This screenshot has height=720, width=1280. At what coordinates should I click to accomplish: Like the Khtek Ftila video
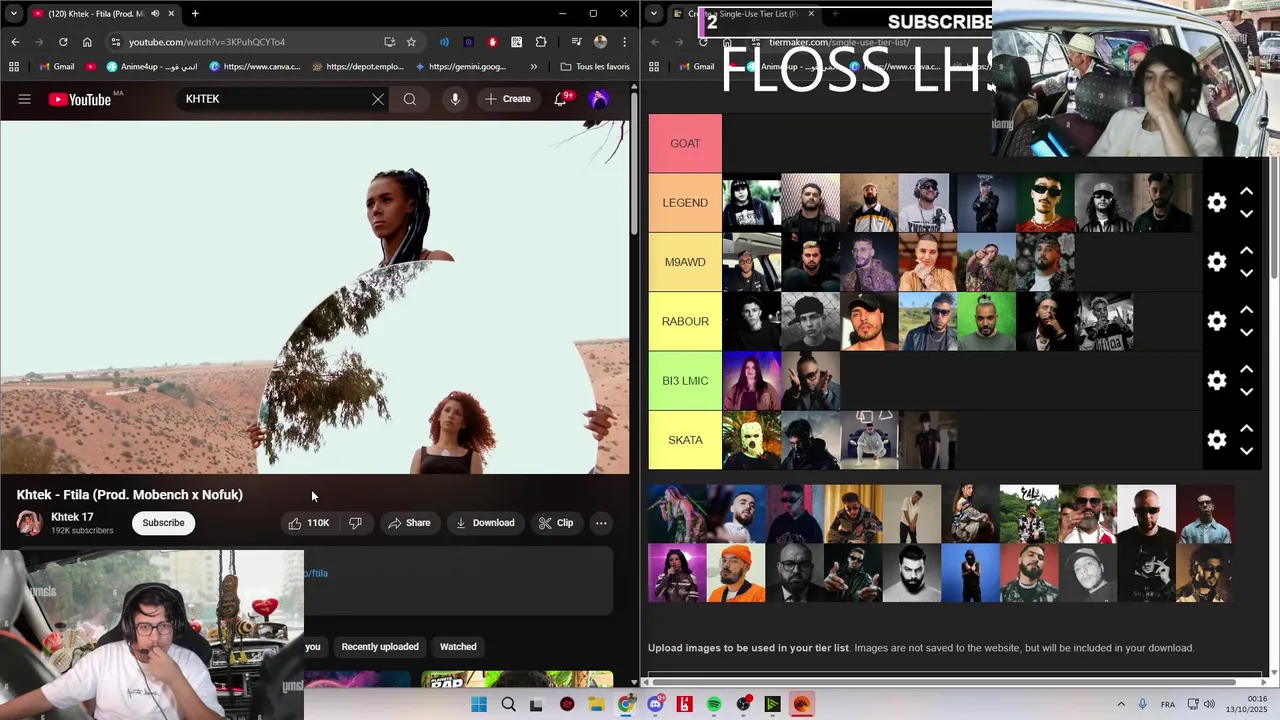[x=309, y=523]
